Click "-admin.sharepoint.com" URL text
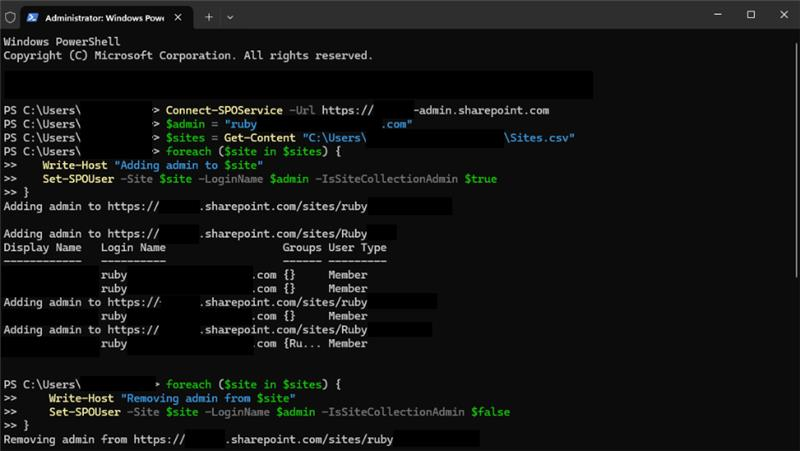800x451 pixels. [482, 110]
